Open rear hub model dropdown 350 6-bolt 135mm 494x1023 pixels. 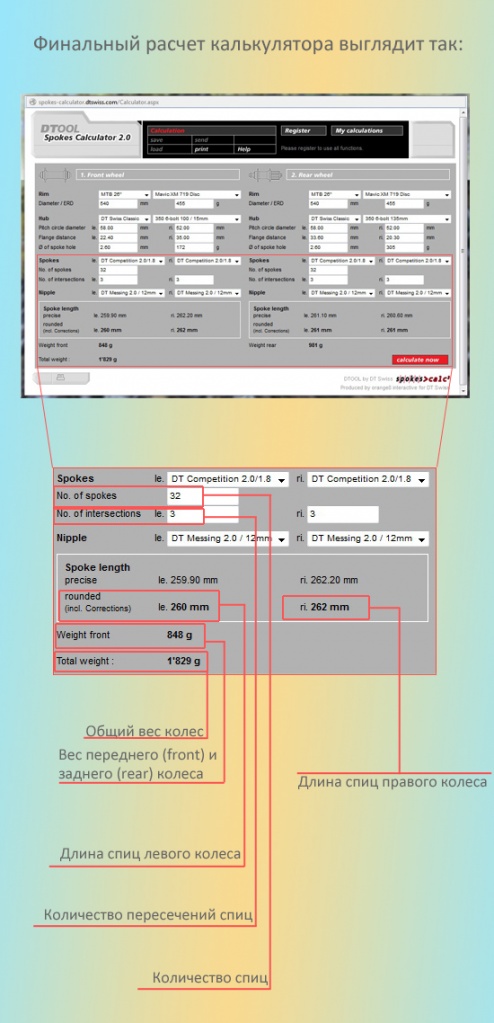(x=407, y=219)
